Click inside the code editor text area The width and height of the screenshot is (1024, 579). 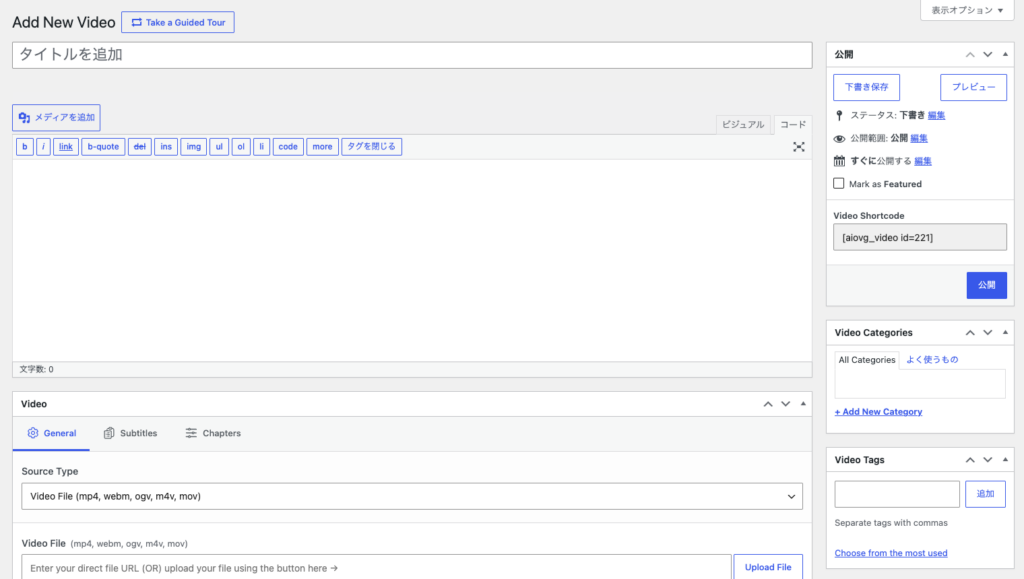412,260
